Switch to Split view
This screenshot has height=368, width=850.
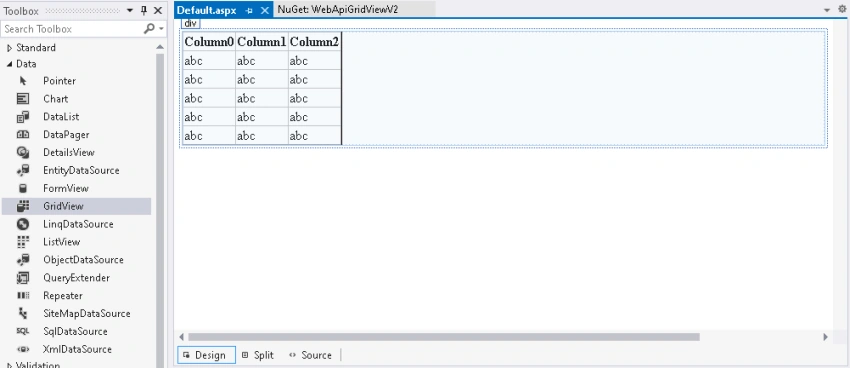(258, 355)
